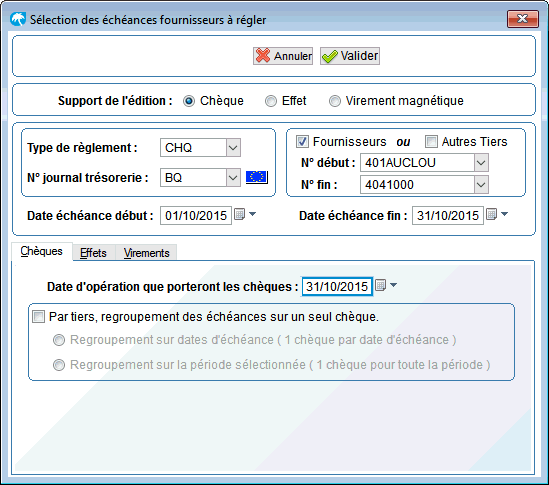Click the Annuler button
549x485 pixels.
(283, 56)
